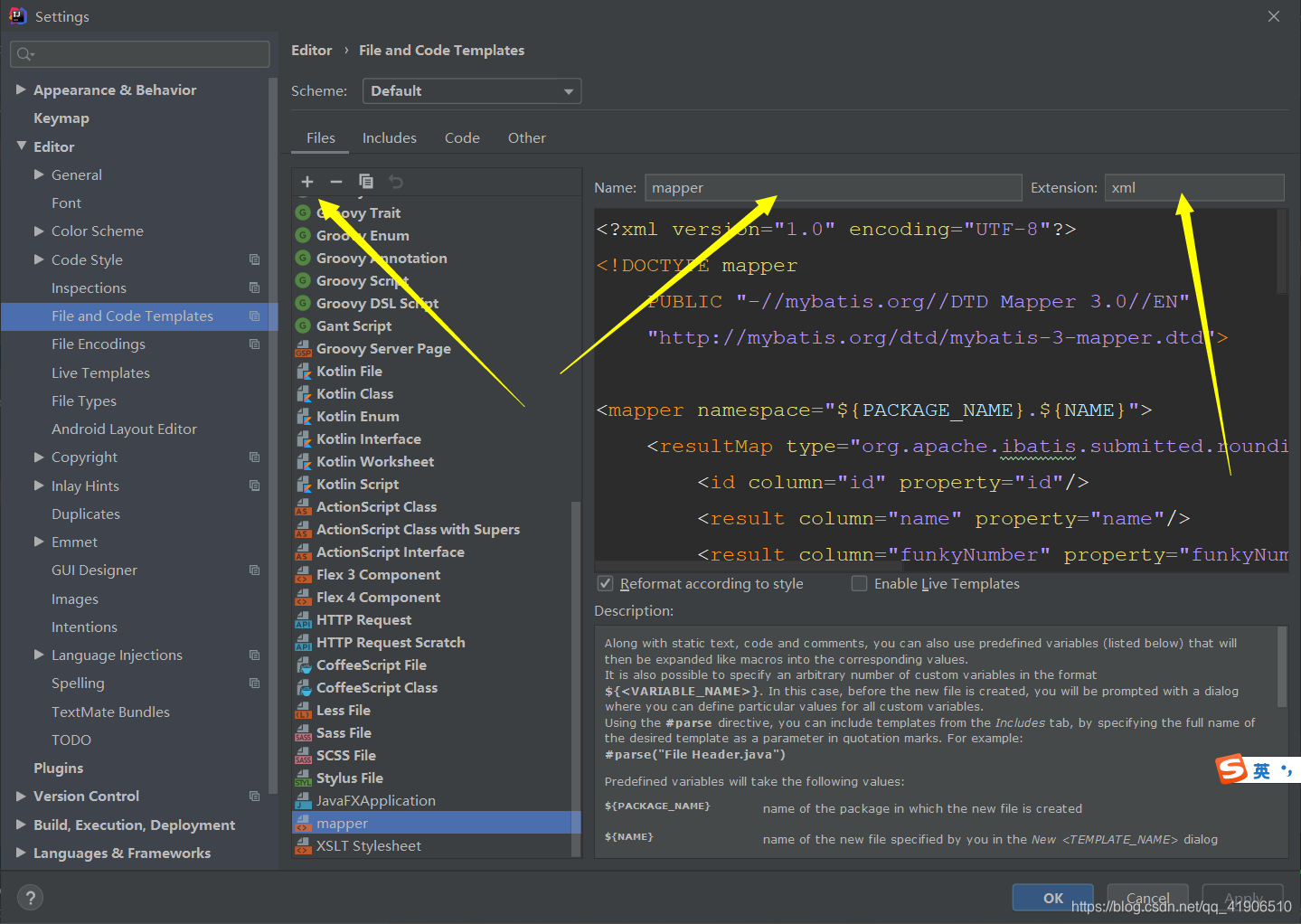Click the Extension field
1301x924 pixels.
(x=1193, y=187)
